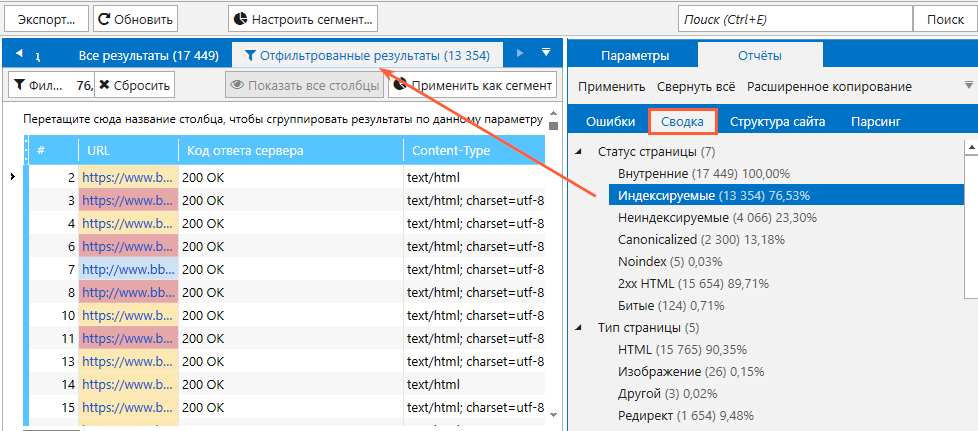Sort by the Content-Type column header
This screenshot has height=431, width=978.
coord(474,150)
